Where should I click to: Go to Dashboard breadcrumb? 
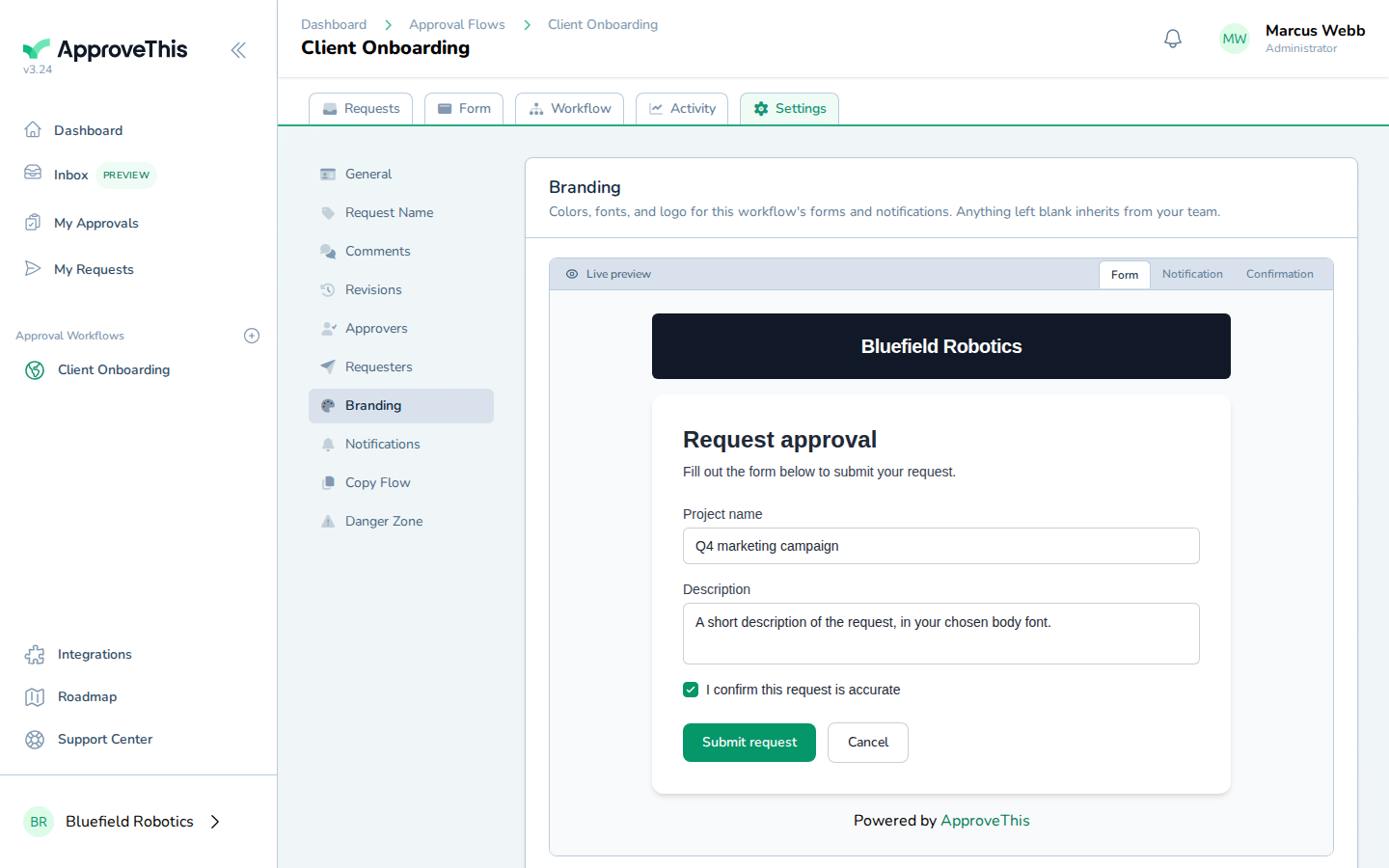(x=334, y=25)
